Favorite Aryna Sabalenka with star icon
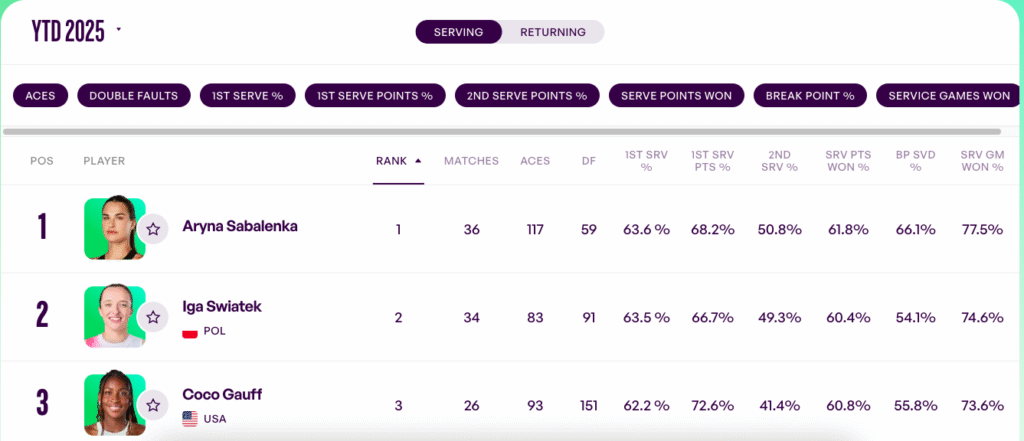Screen dimensions: 1024x441 point(153,229)
